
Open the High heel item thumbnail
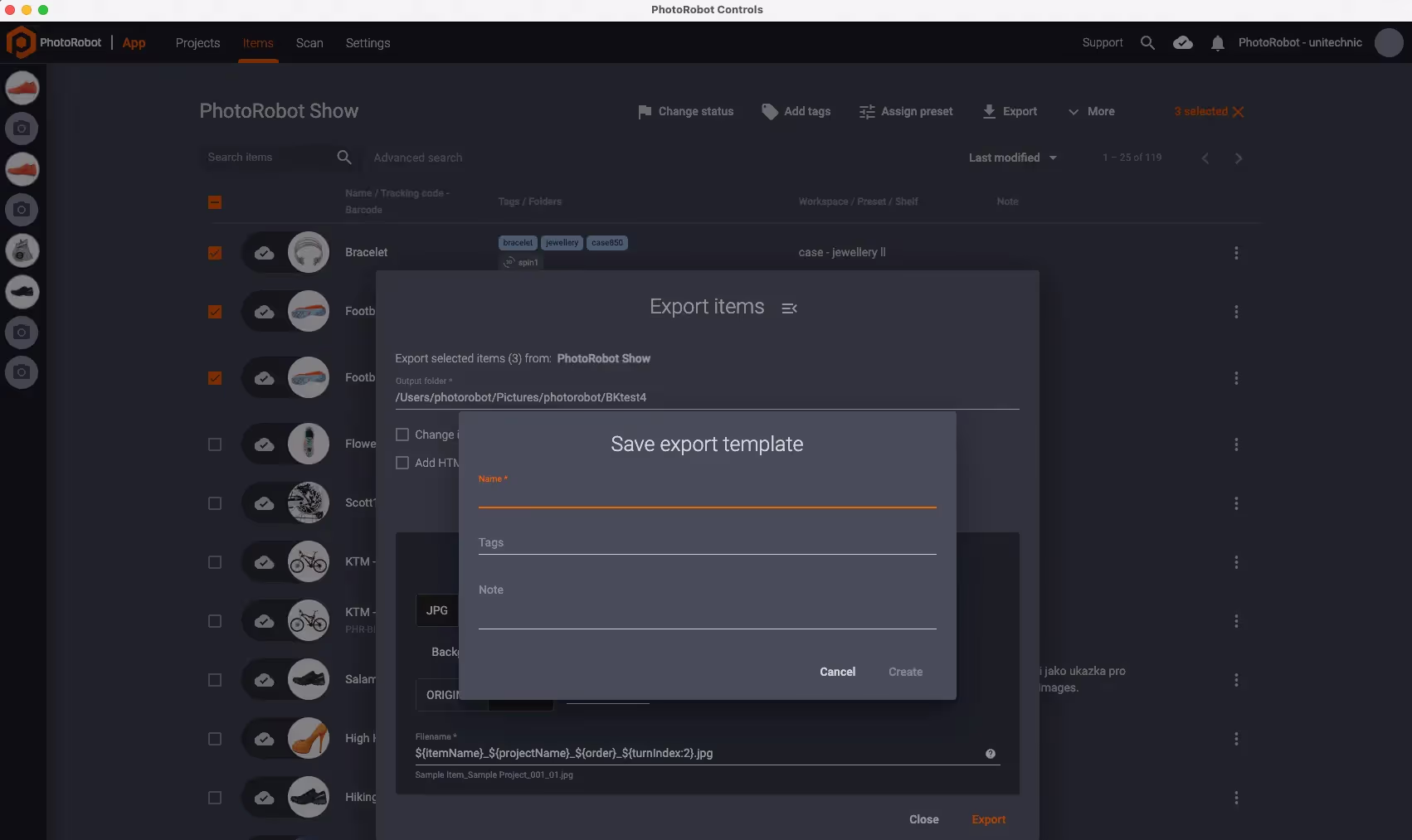[309, 738]
